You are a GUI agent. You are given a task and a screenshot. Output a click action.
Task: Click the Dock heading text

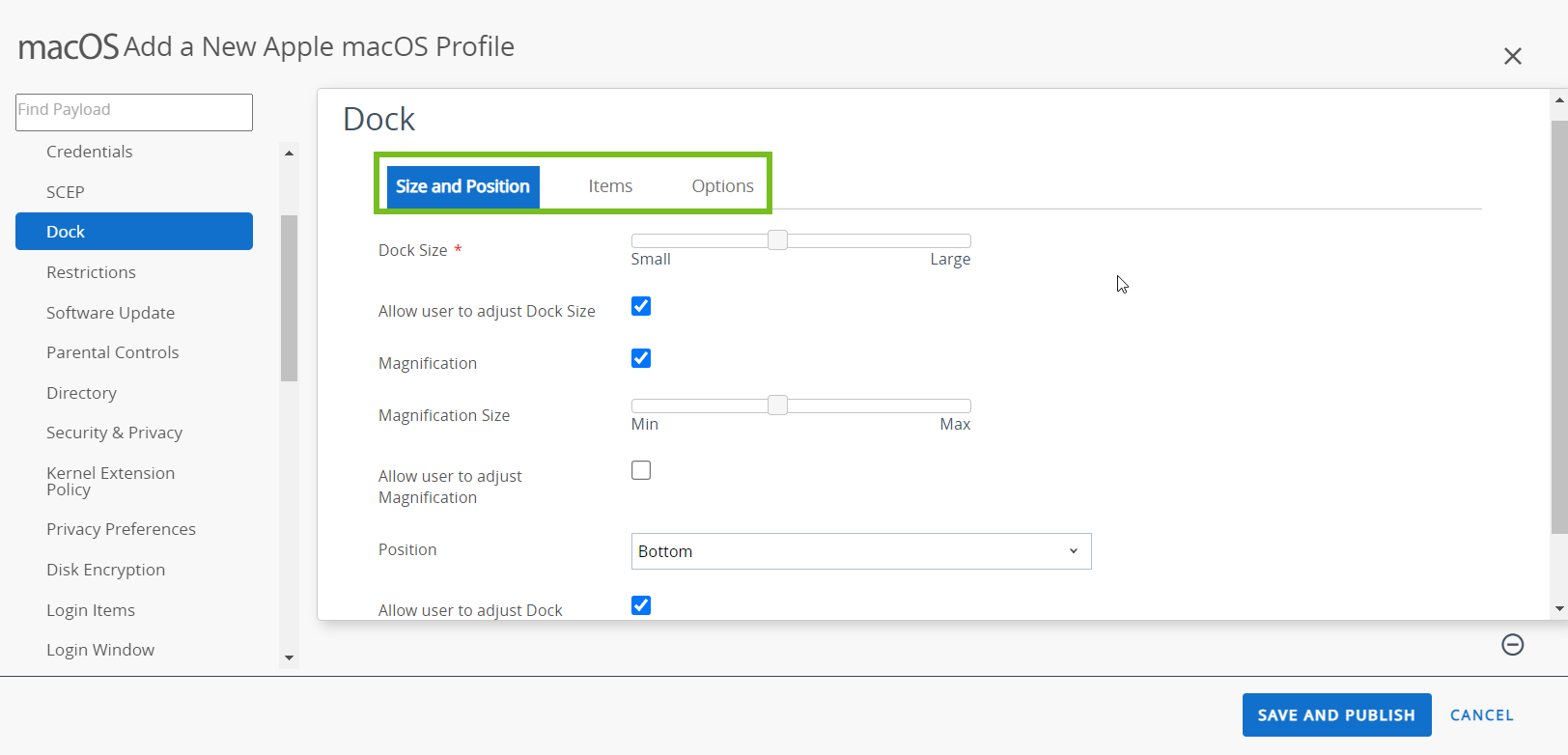pyautogui.click(x=378, y=119)
